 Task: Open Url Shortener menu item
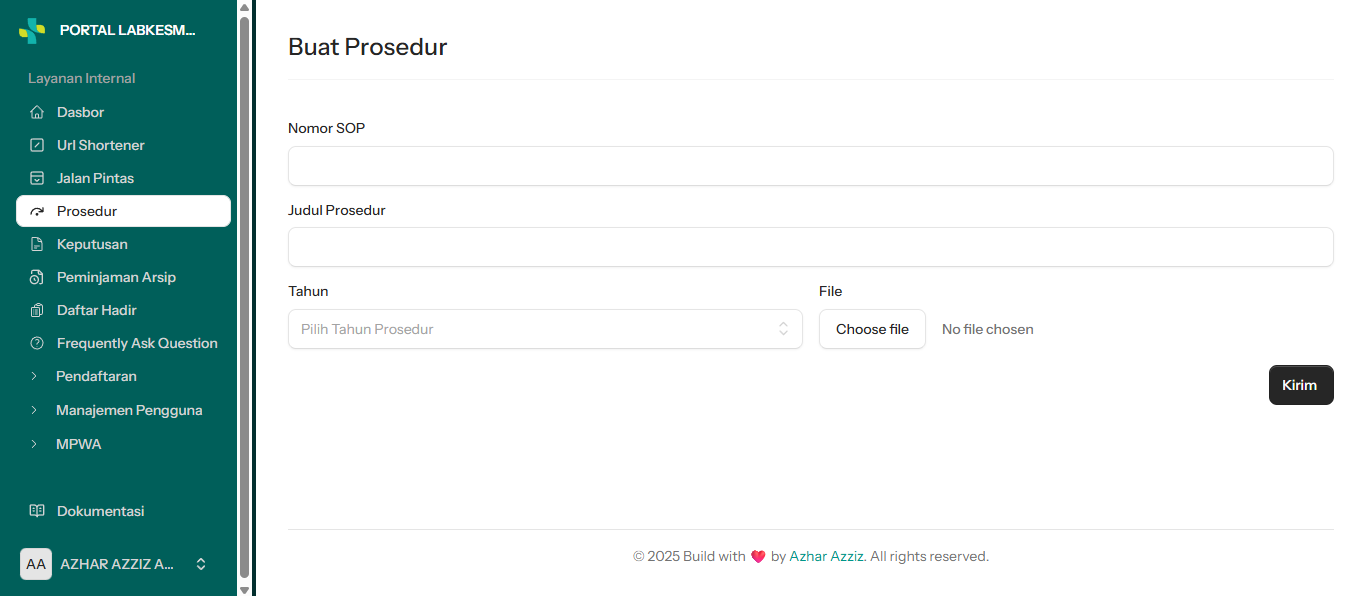[123, 145]
